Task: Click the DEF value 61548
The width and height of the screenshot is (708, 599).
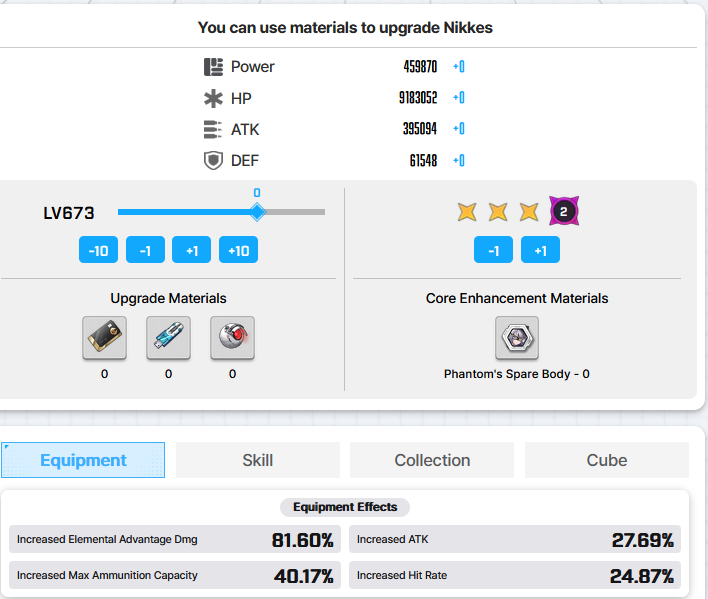Action: pyautogui.click(x=424, y=161)
